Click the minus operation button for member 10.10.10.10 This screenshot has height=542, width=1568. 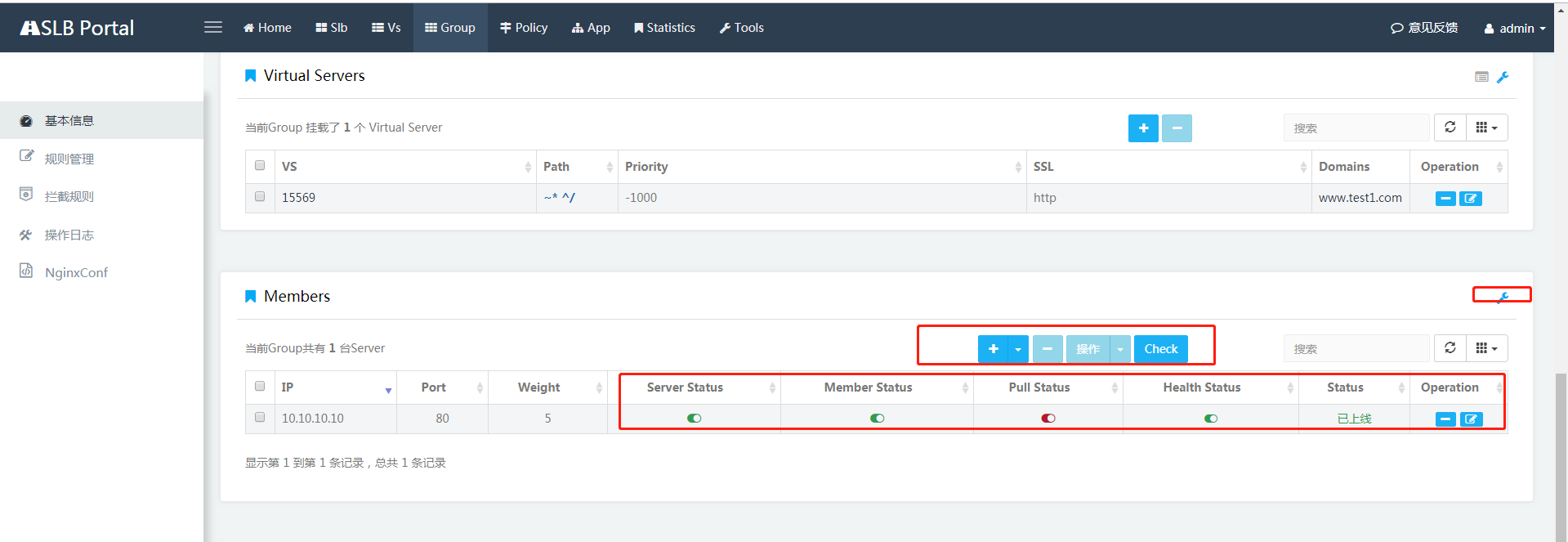[x=1445, y=419]
